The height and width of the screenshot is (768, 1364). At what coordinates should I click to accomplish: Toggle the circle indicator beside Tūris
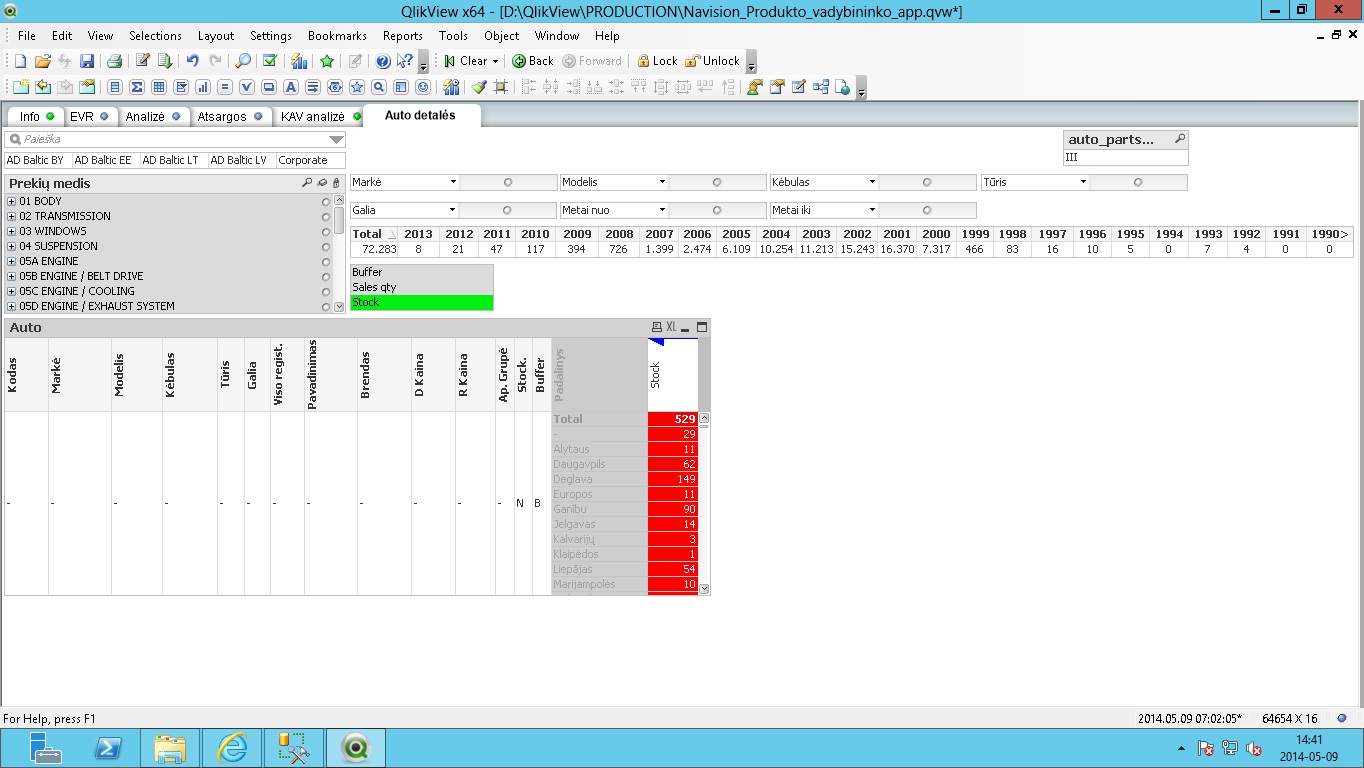pos(1138,182)
